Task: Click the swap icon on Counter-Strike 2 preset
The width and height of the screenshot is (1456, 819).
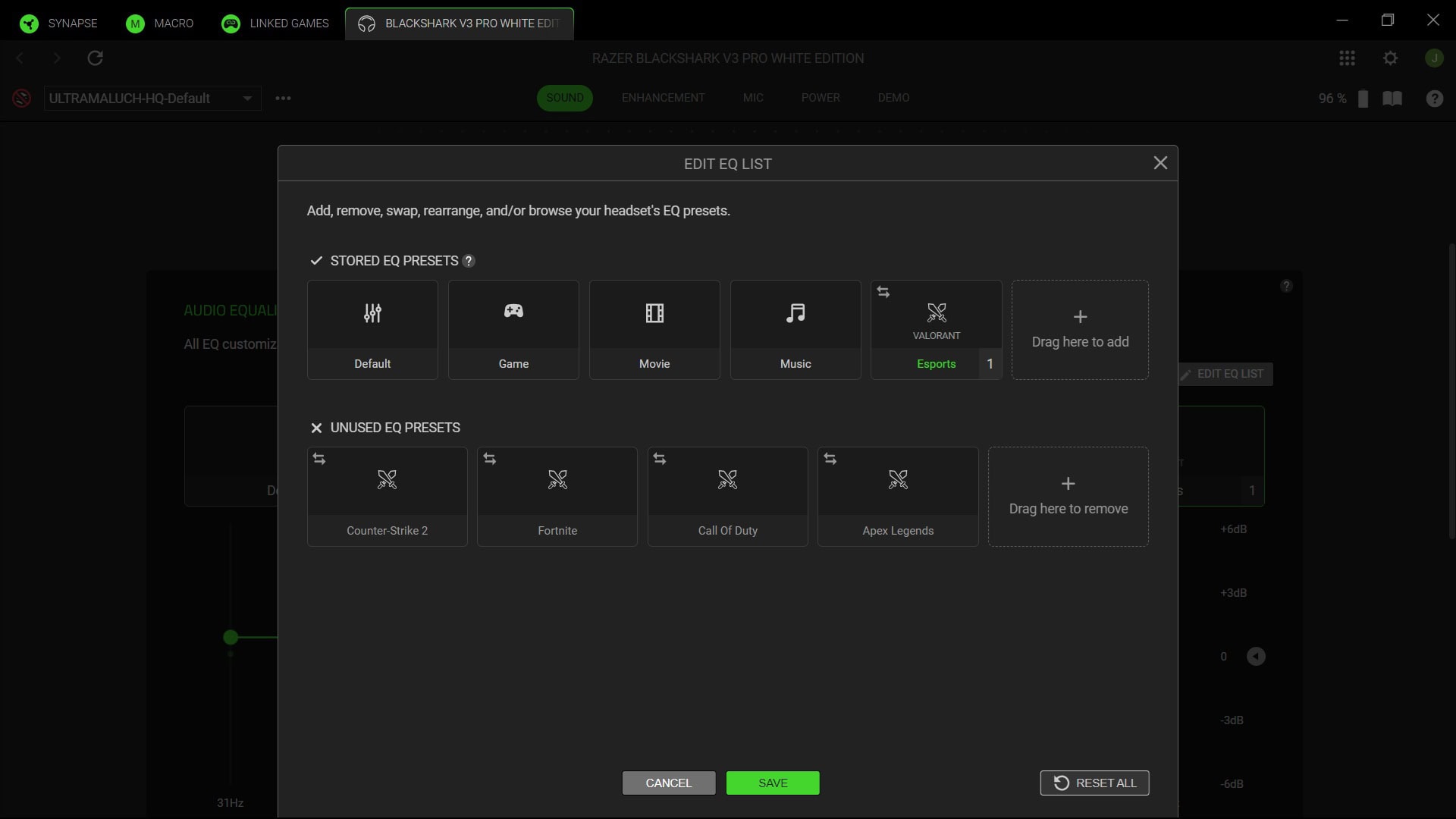Action: (319, 459)
